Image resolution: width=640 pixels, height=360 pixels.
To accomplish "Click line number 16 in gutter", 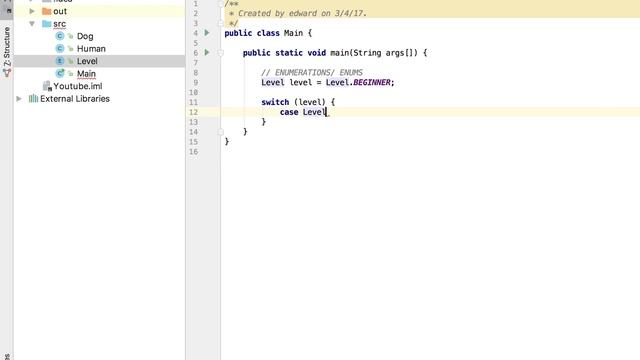I will point(193,151).
